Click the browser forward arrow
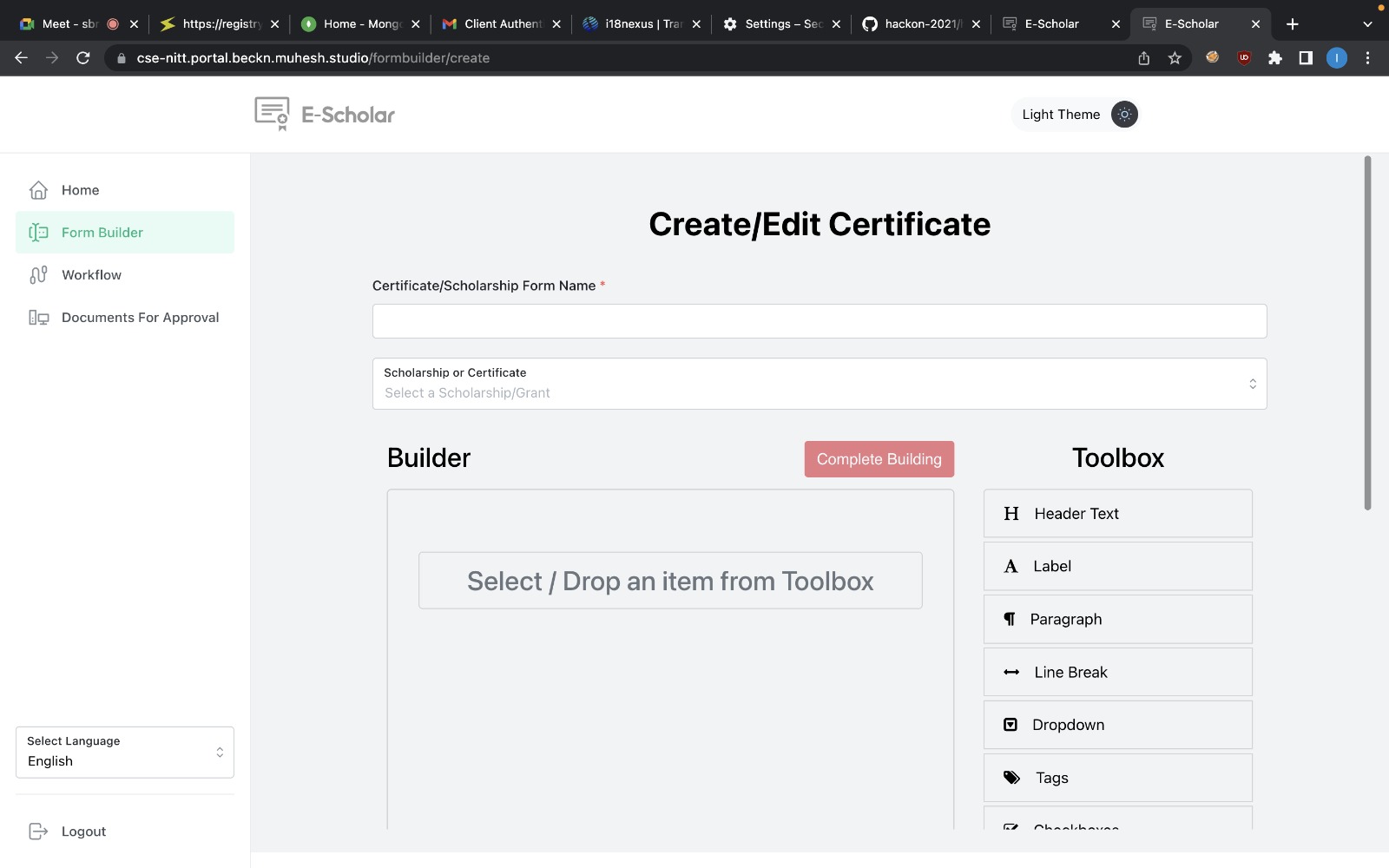1389x868 pixels. click(x=52, y=58)
